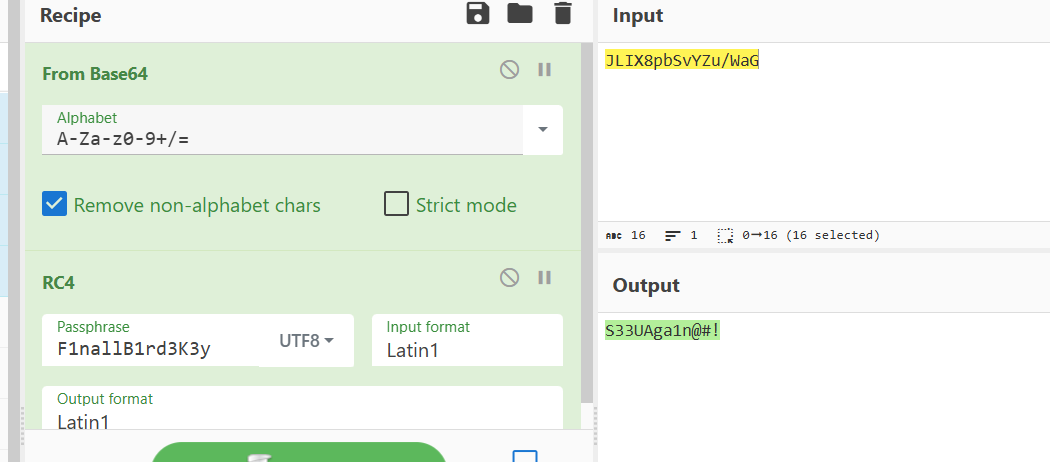Click the green Bake button
Image resolution: width=1050 pixels, height=462 pixels.
pyautogui.click(x=298, y=453)
